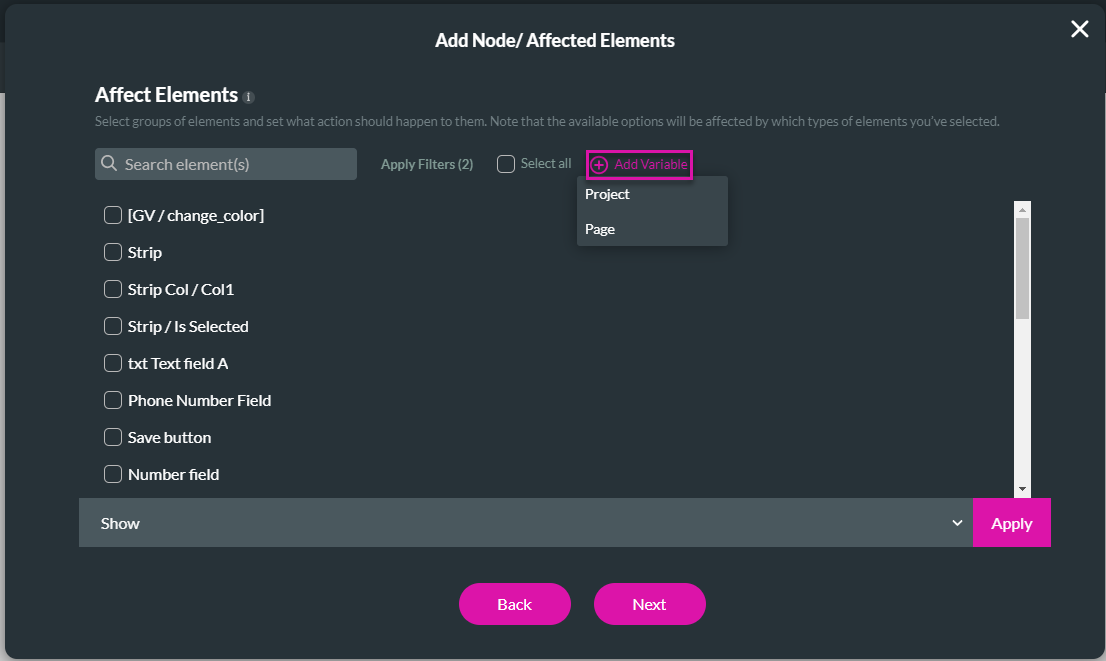Click the plus icon next to Add Variable
The image size is (1106, 661).
point(597,164)
